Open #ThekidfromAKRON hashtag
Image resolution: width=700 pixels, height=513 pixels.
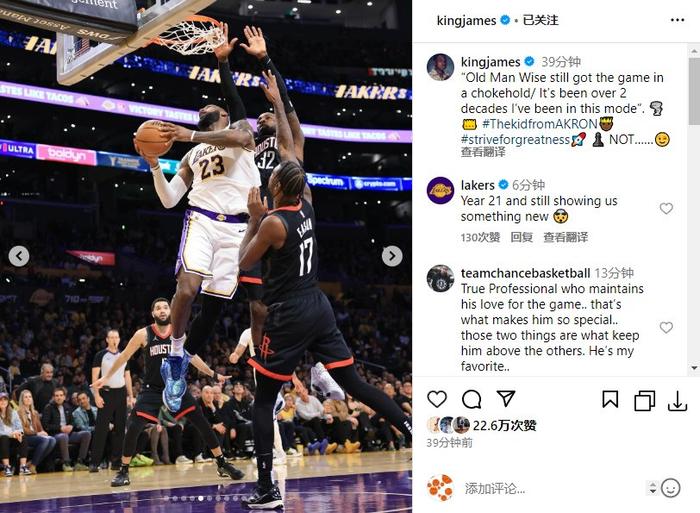coord(540,124)
